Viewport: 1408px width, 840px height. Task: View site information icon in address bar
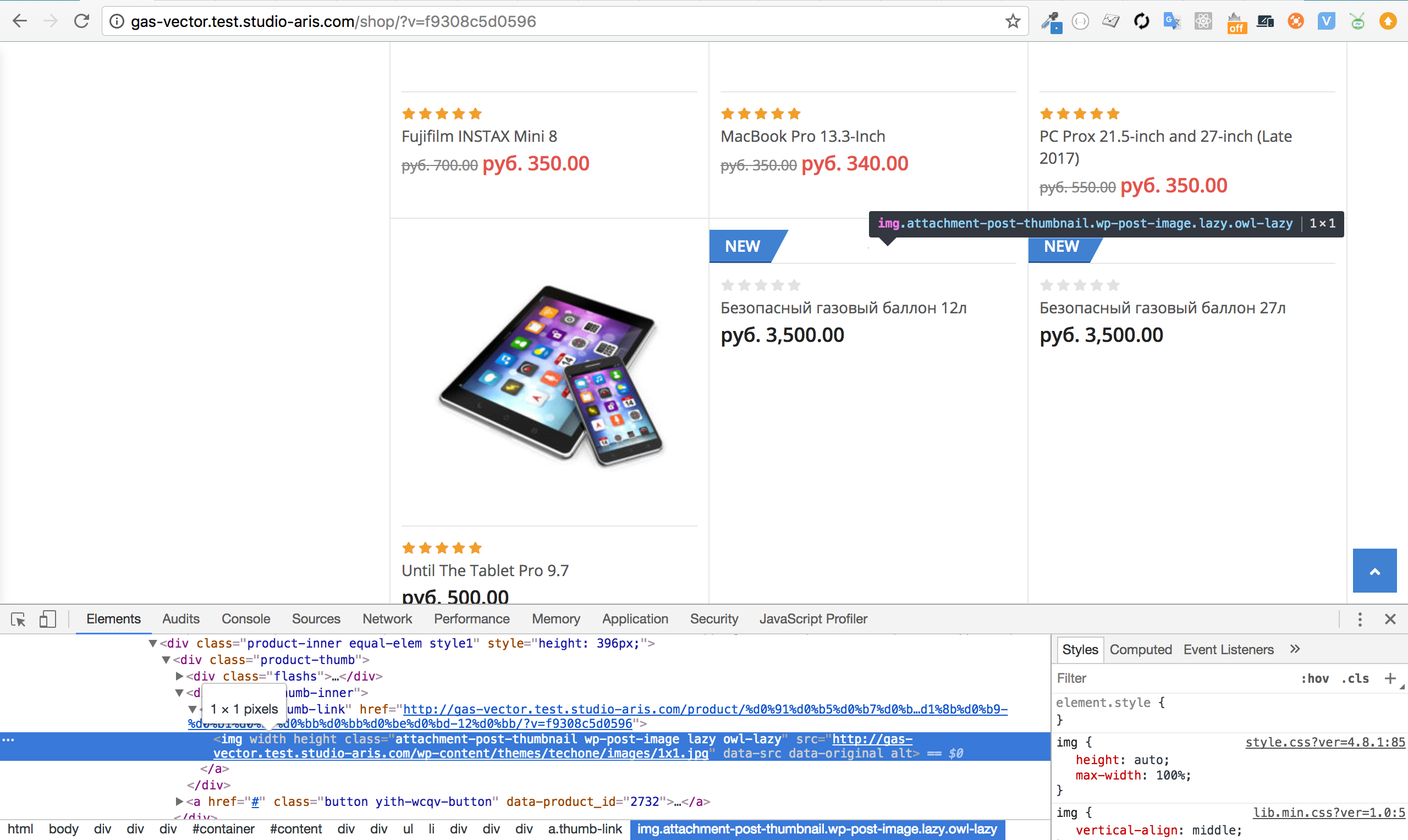tap(117, 21)
